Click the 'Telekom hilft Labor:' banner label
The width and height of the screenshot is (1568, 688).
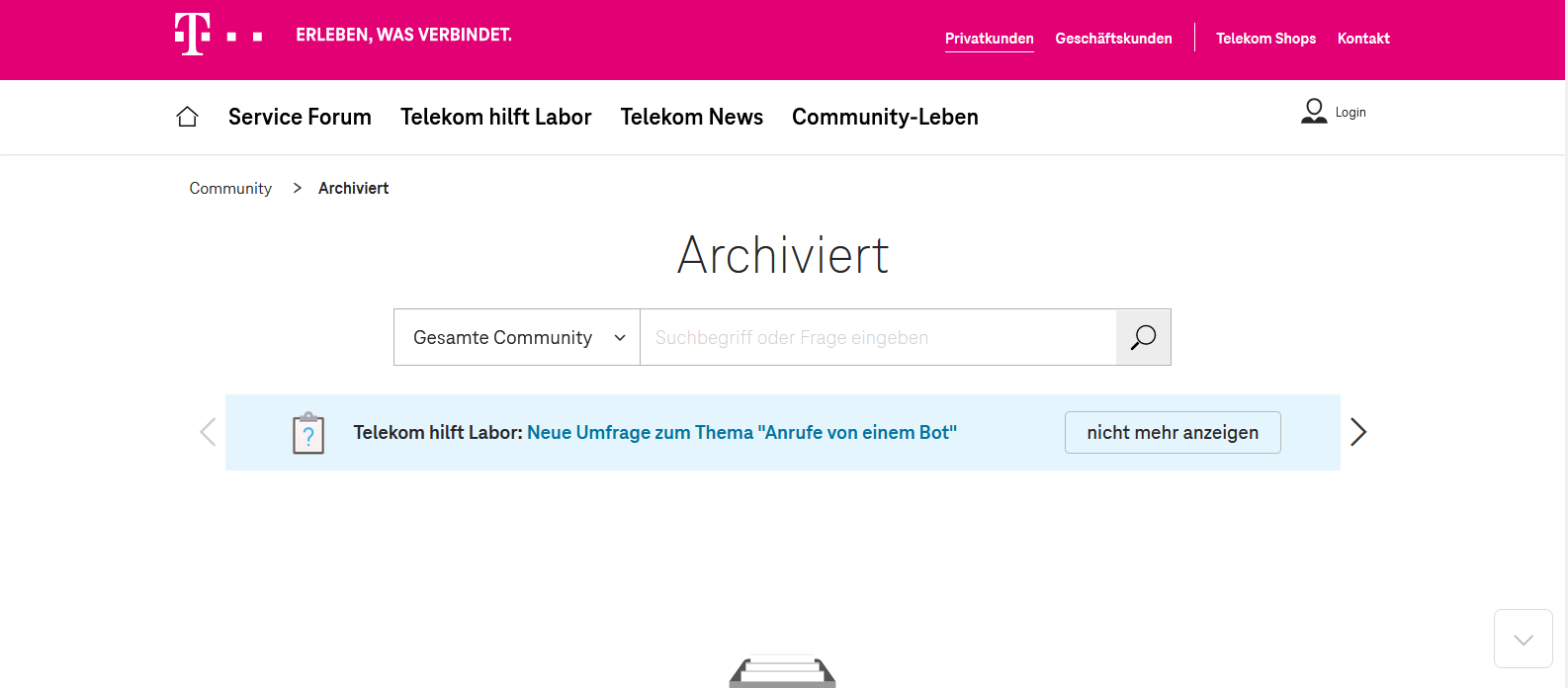[x=438, y=432]
